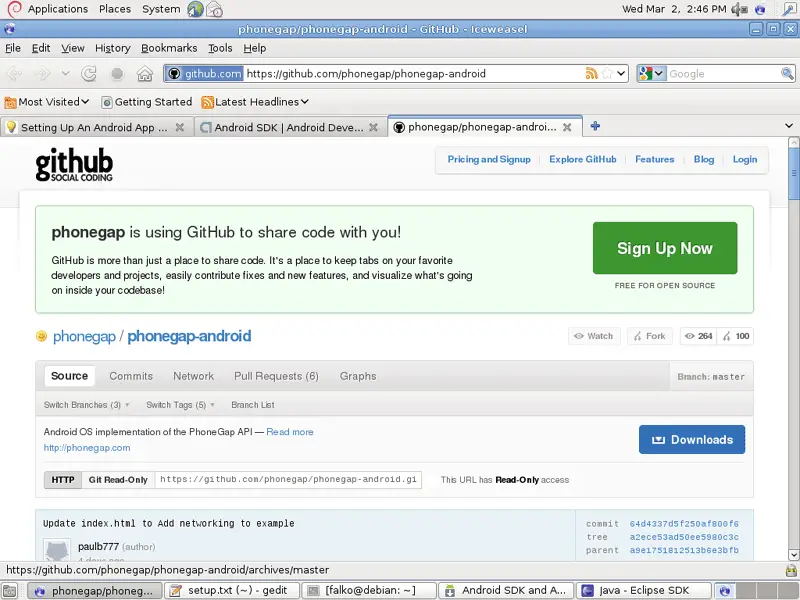Open the Explore GitHub link
This screenshot has height=600, width=800.
point(583,159)
